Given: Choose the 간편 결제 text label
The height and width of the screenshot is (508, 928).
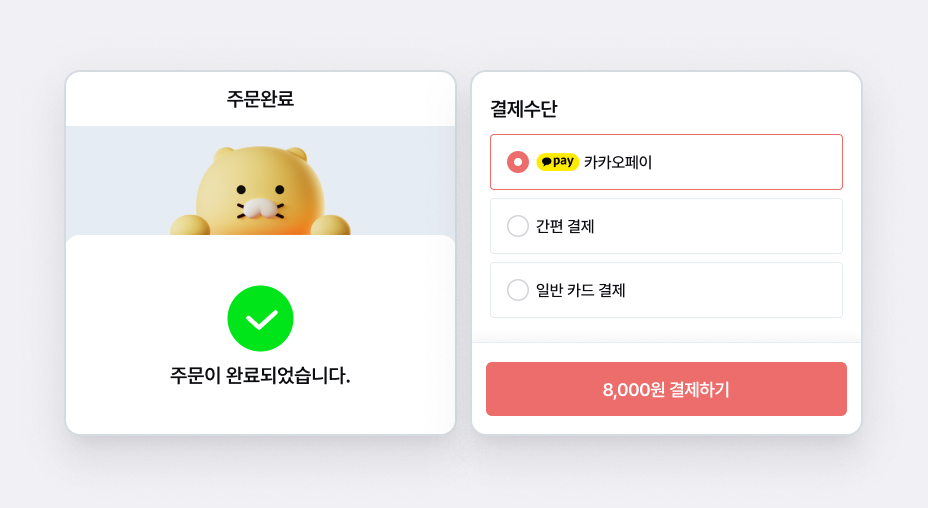Looking at the screenshot, I should tap(565, 226).
